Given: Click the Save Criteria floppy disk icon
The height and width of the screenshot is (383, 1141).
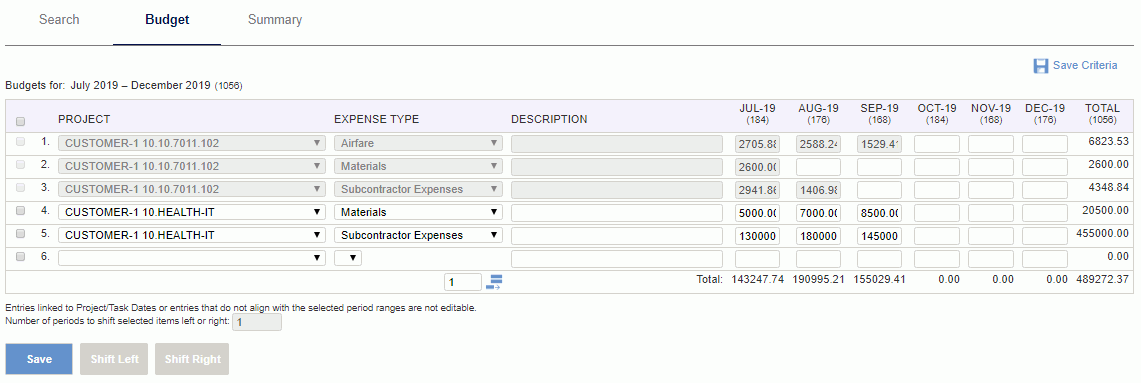Looking at the screenshot, I should click(x=1041, y=66).
